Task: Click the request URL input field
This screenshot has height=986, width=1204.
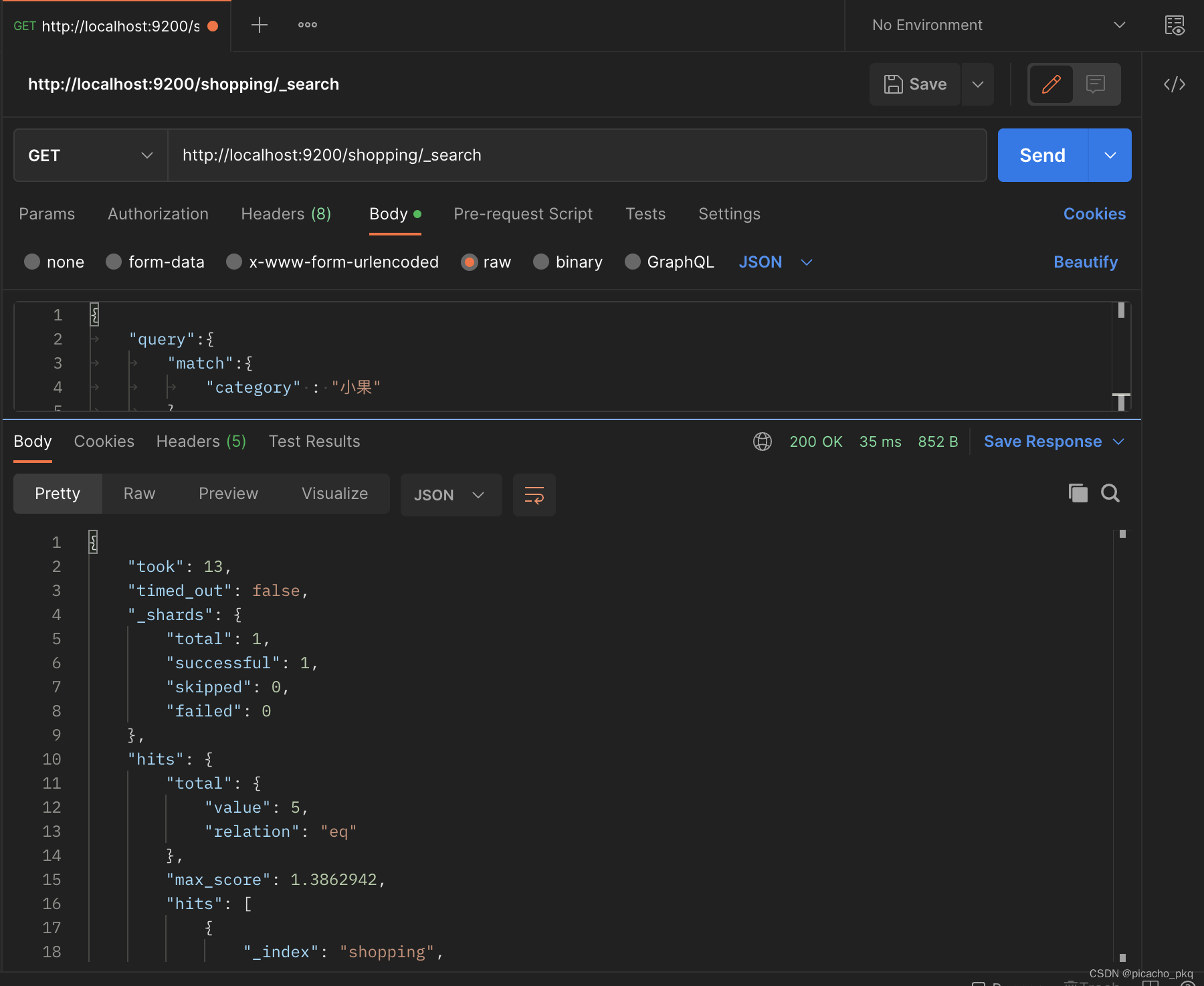Action: click(x=575, y=155)
